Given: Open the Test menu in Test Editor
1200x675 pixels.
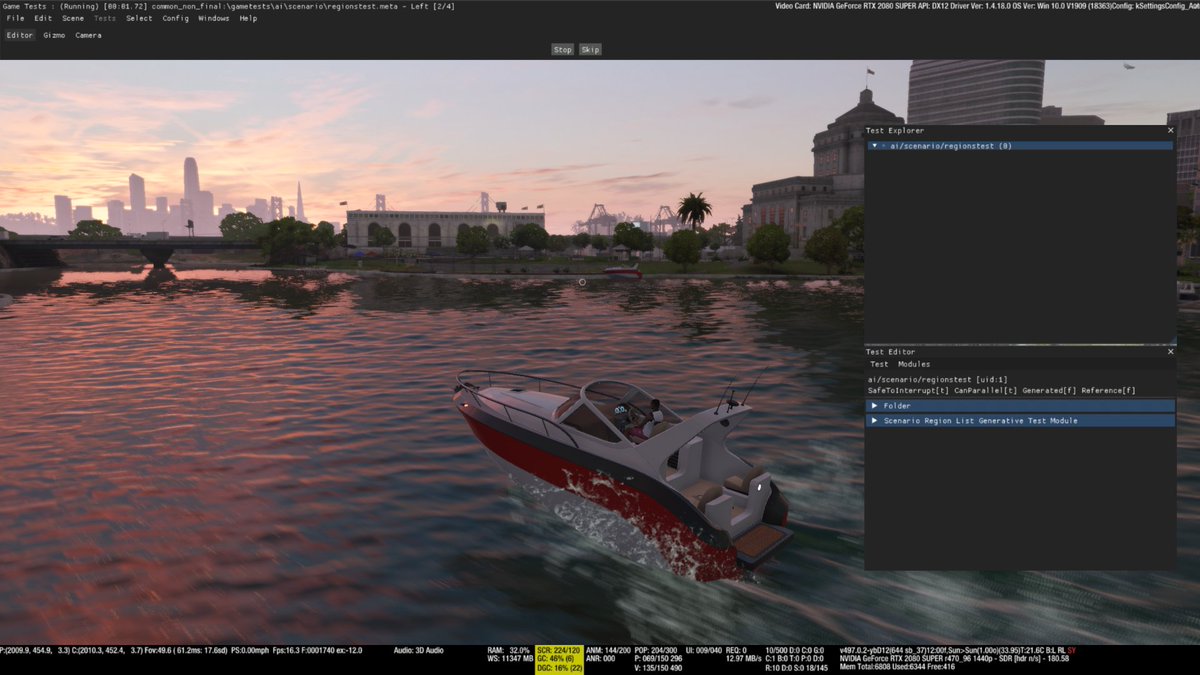Looking at the screenshot, I should [x=879, y=364].
